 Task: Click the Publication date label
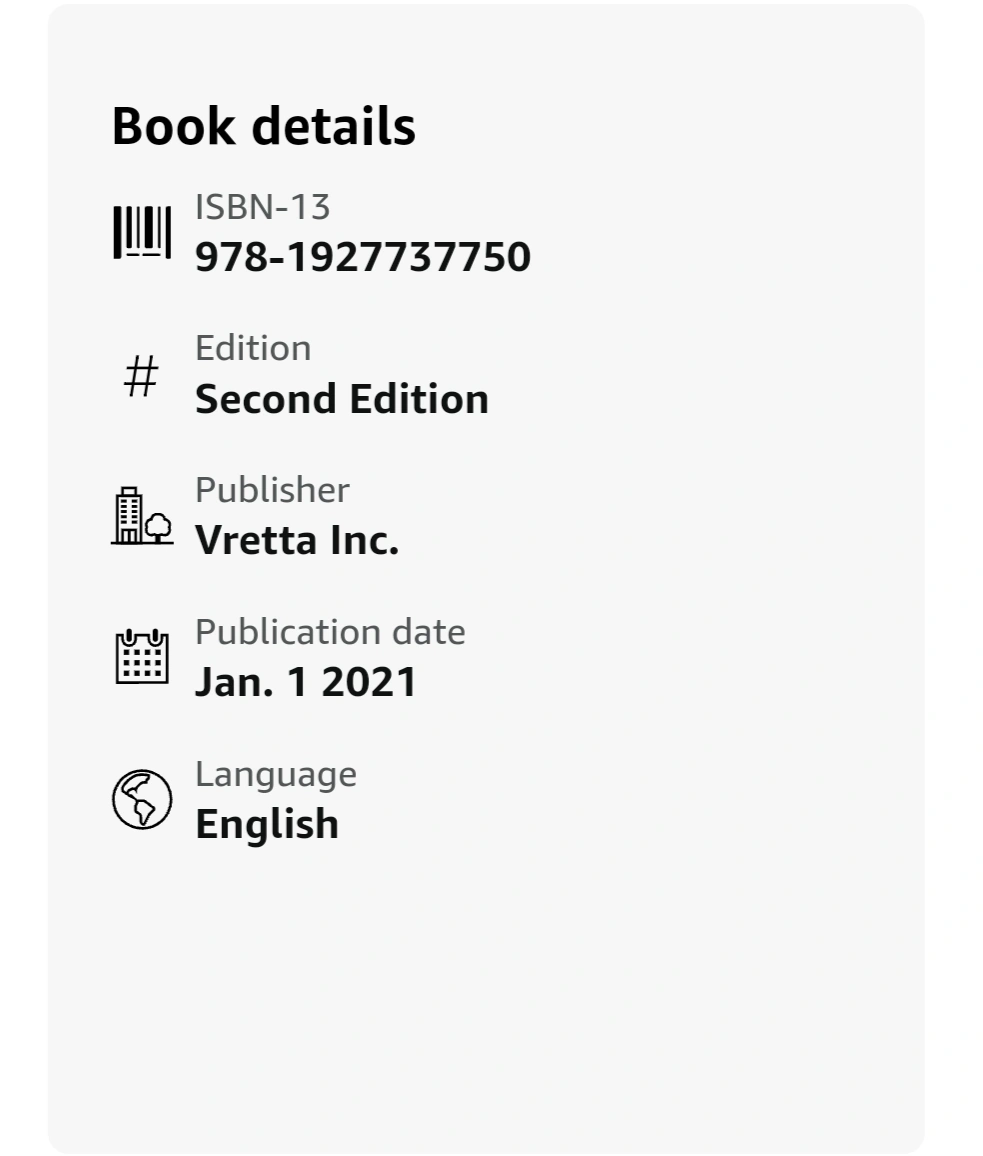coord(330,632)
